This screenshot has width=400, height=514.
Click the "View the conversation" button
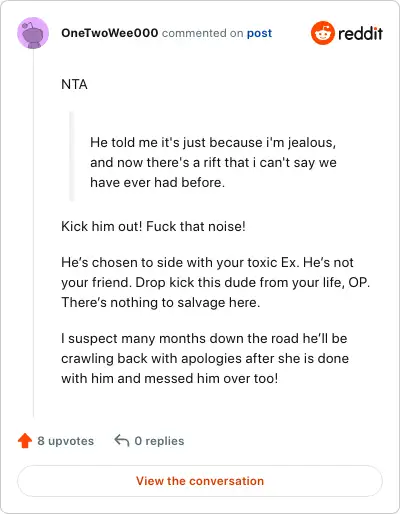(x=200, y=481)
